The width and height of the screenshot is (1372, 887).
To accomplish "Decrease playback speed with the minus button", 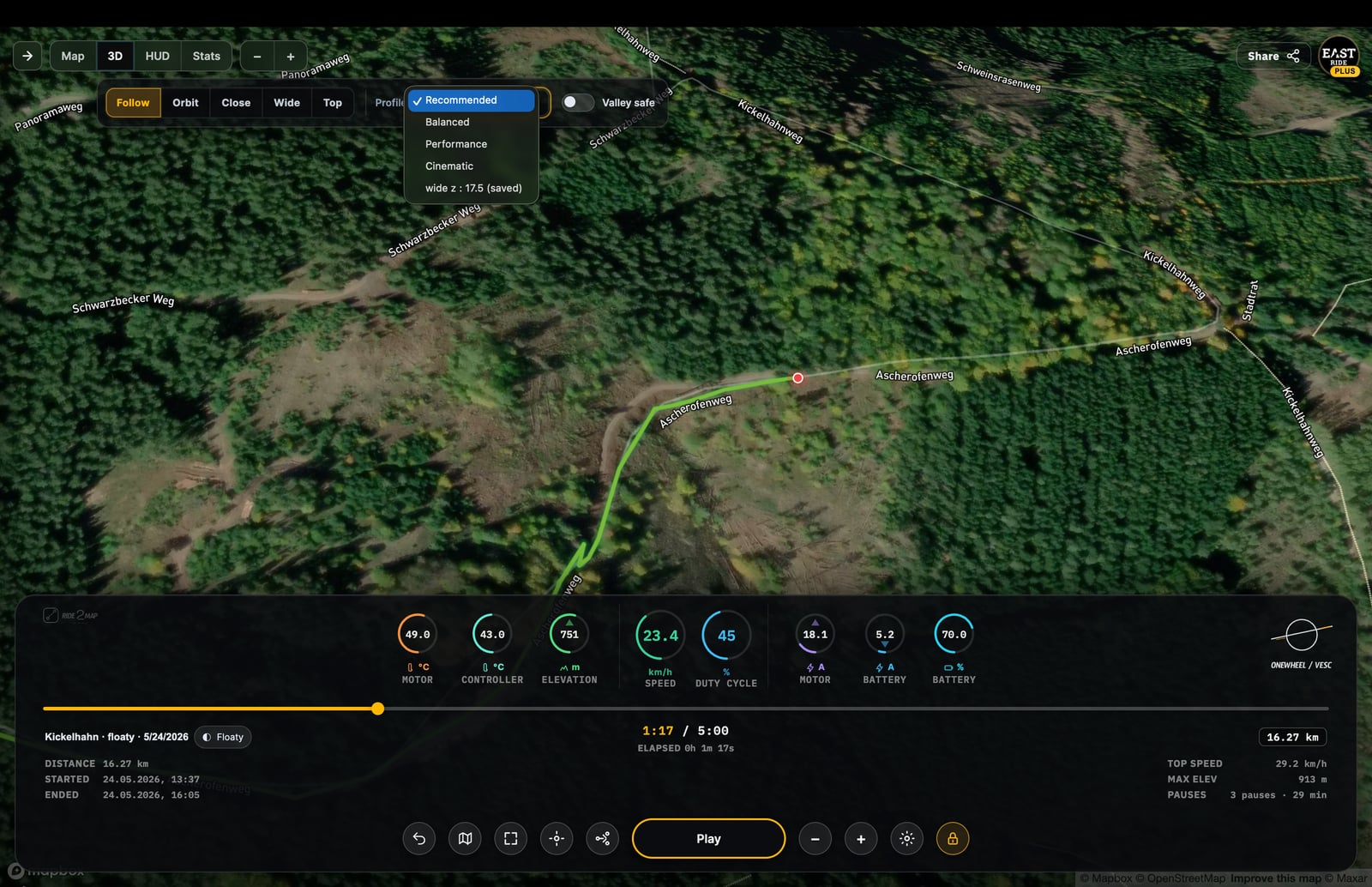I will pos(815,839).
